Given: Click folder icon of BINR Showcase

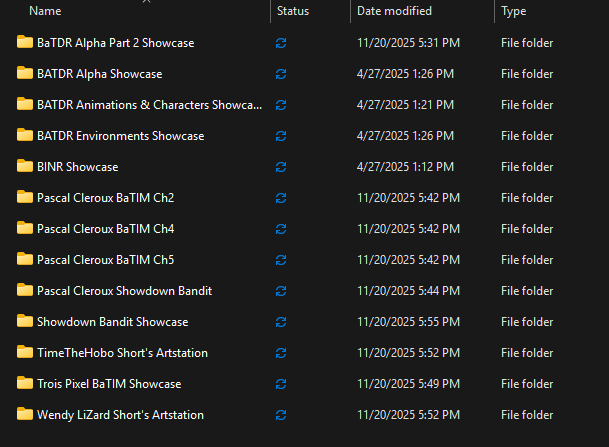Looking at the screenshot, I should (x=25, y=167).
